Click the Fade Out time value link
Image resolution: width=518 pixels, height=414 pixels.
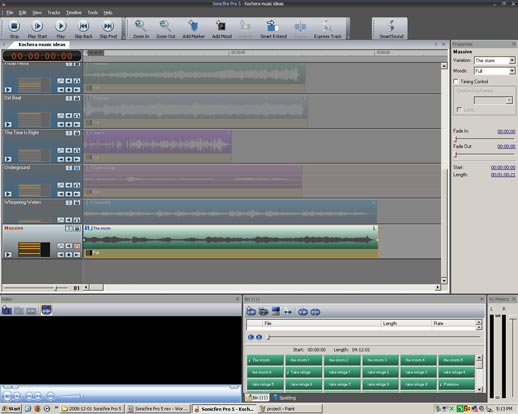coord(506,146)
